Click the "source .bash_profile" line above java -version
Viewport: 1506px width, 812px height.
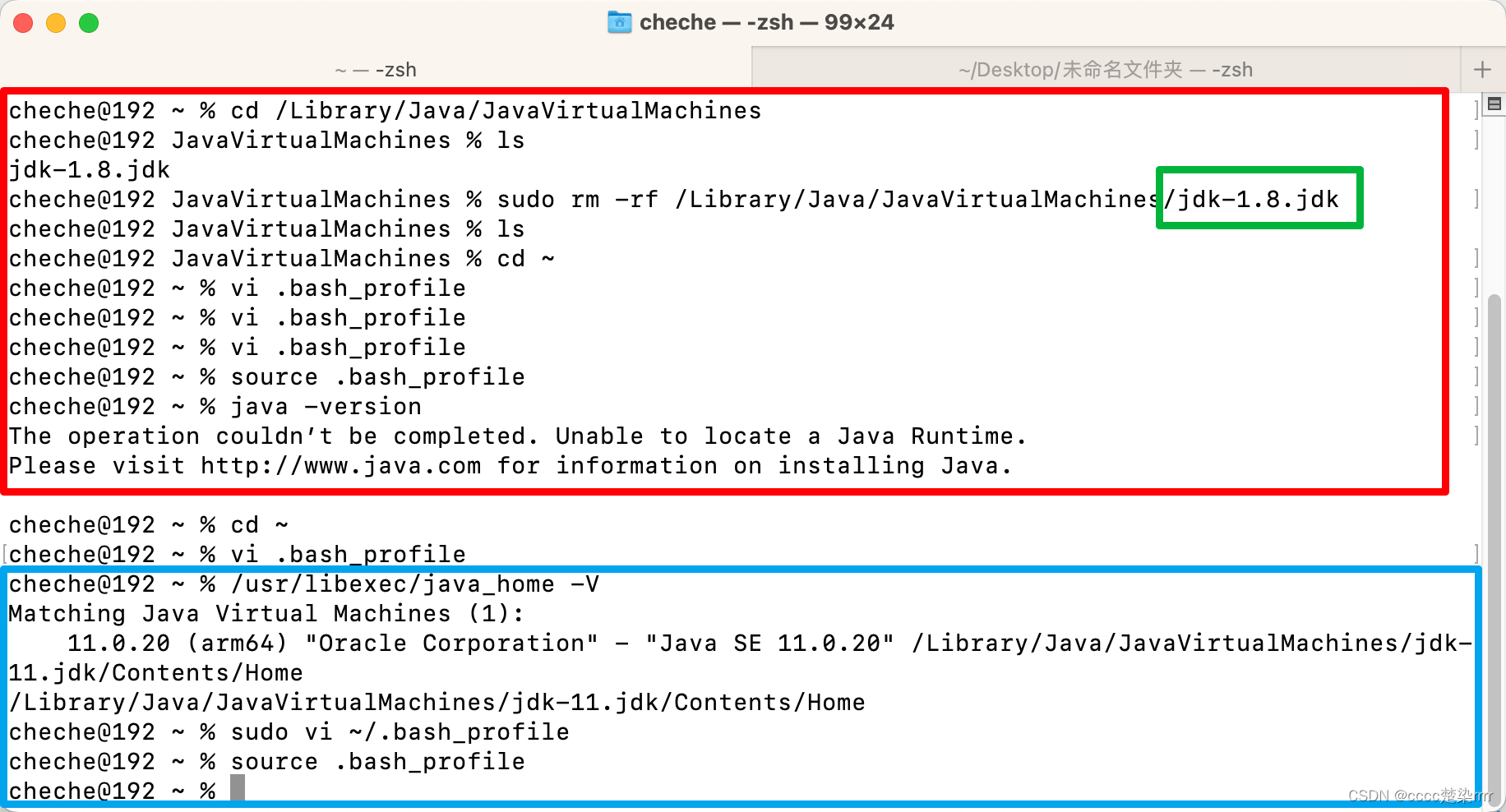click(267, 377)
